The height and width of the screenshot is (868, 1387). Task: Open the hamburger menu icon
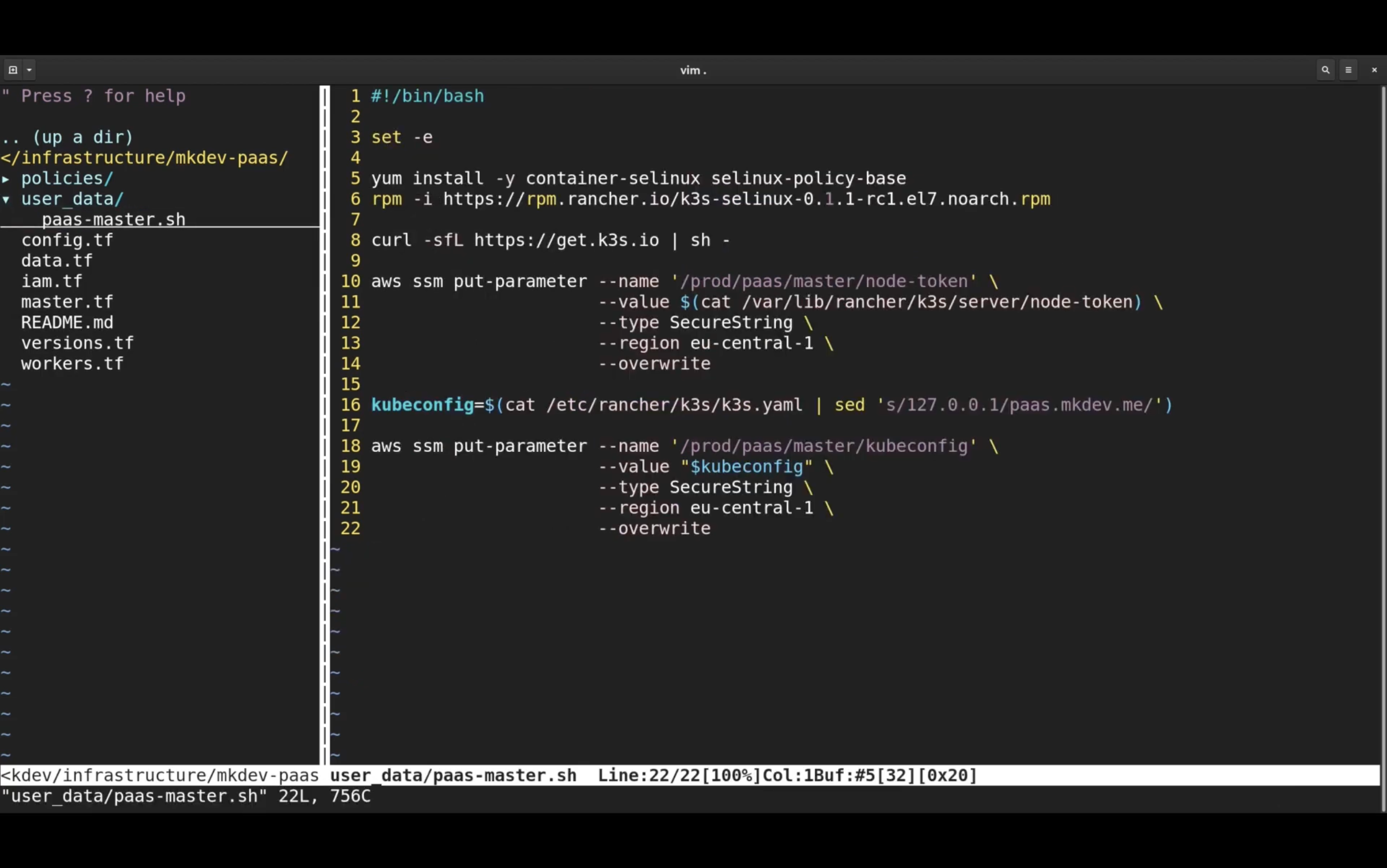[1348, 70]
